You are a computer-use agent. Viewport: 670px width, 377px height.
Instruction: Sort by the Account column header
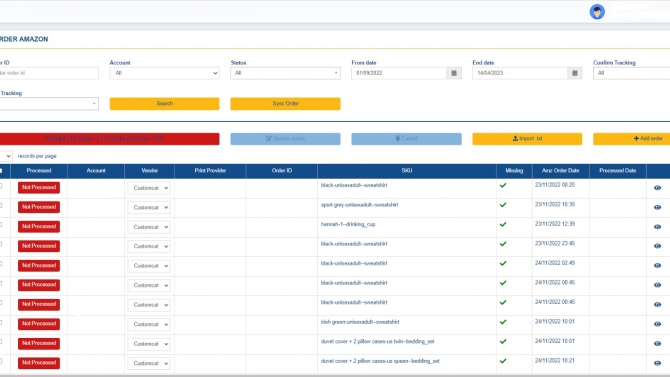pos(96,171)
